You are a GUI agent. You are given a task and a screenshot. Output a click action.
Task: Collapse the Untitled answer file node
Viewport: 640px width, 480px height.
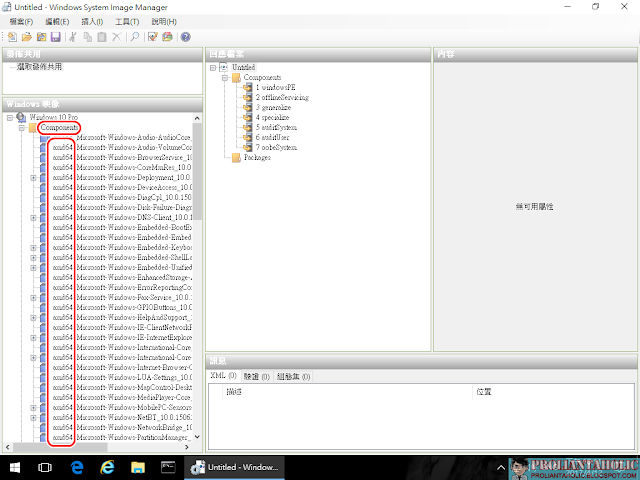pyautogui.click(x=213, y=68)
